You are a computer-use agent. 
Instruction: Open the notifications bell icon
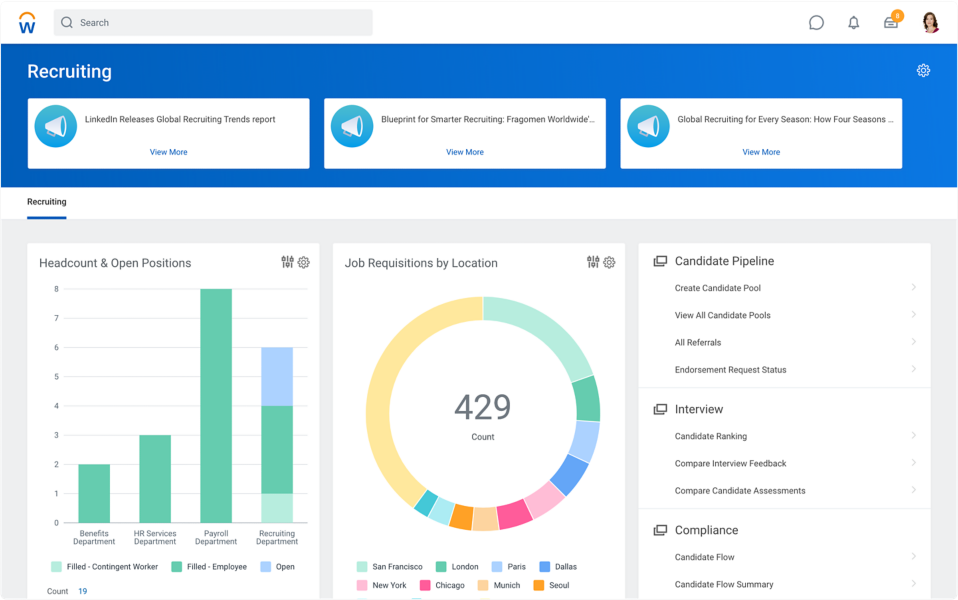[x=853, y=23]
